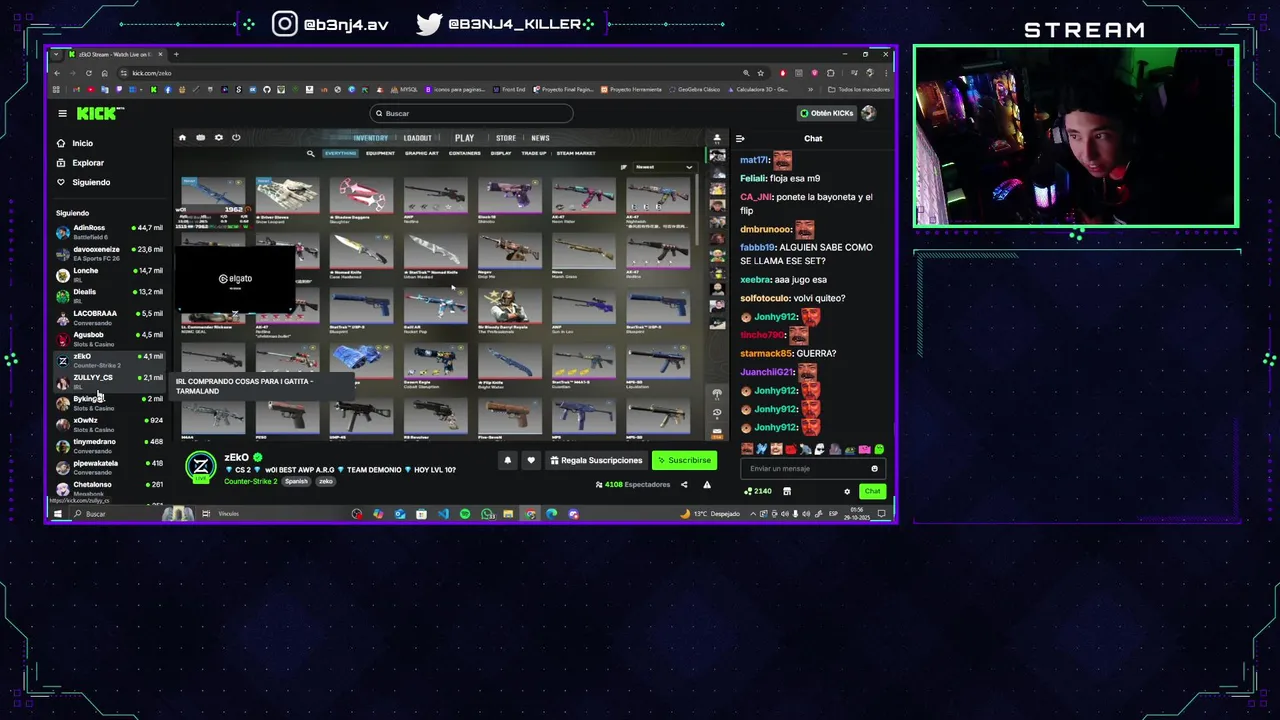Open the NEWS tab
Screen dimensions: 1280x720
(x=540, y=138)
